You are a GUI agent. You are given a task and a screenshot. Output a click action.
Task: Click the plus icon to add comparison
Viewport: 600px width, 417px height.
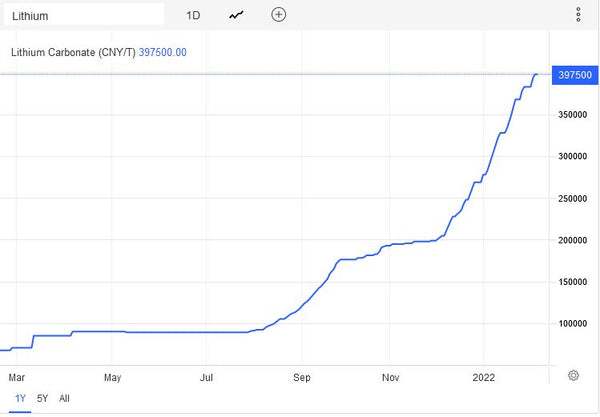(x=279, y=15)
